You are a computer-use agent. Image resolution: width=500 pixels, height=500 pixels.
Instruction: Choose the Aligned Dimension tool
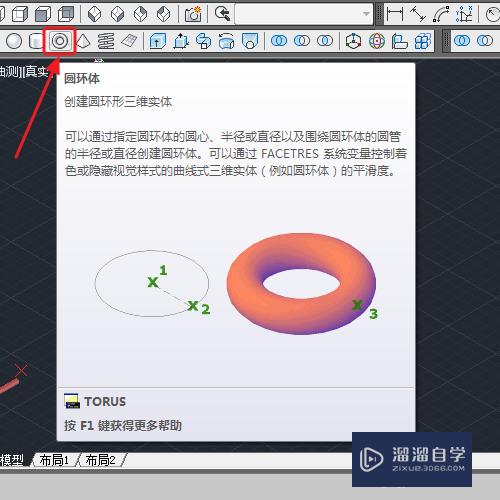coord(418,14)
